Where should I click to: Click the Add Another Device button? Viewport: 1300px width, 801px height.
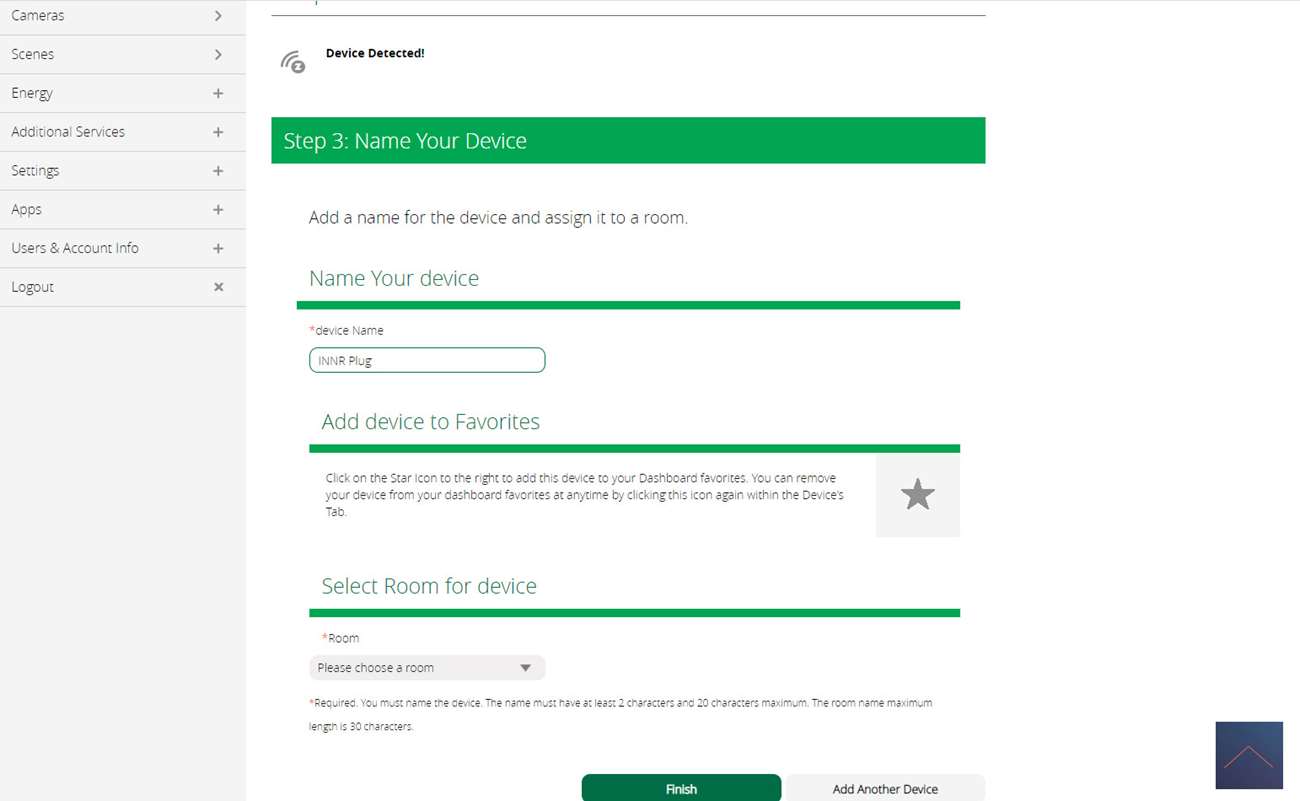[885, 788]
